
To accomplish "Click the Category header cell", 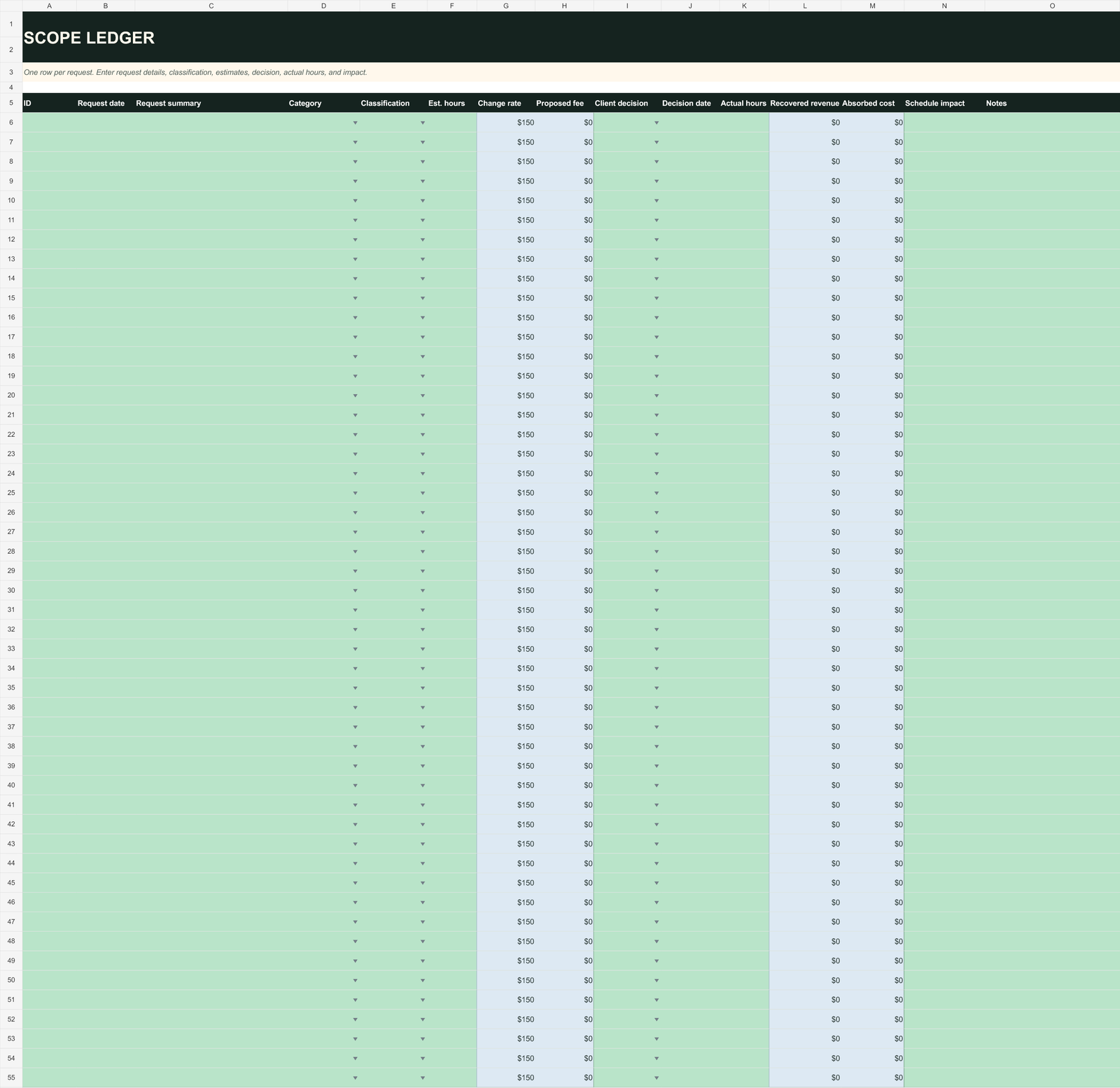I will 323,103.
